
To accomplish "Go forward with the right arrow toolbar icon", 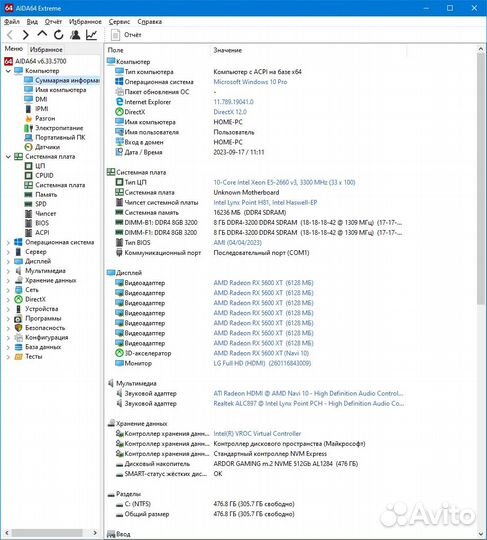I will pyautogui.click(x=25, y=35).
